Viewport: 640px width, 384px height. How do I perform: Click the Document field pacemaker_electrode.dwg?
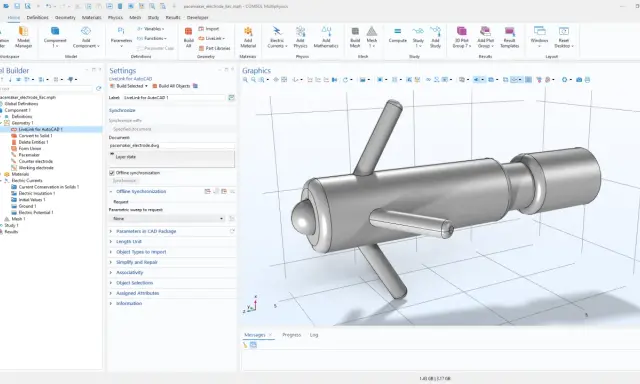tap(172, 145)
